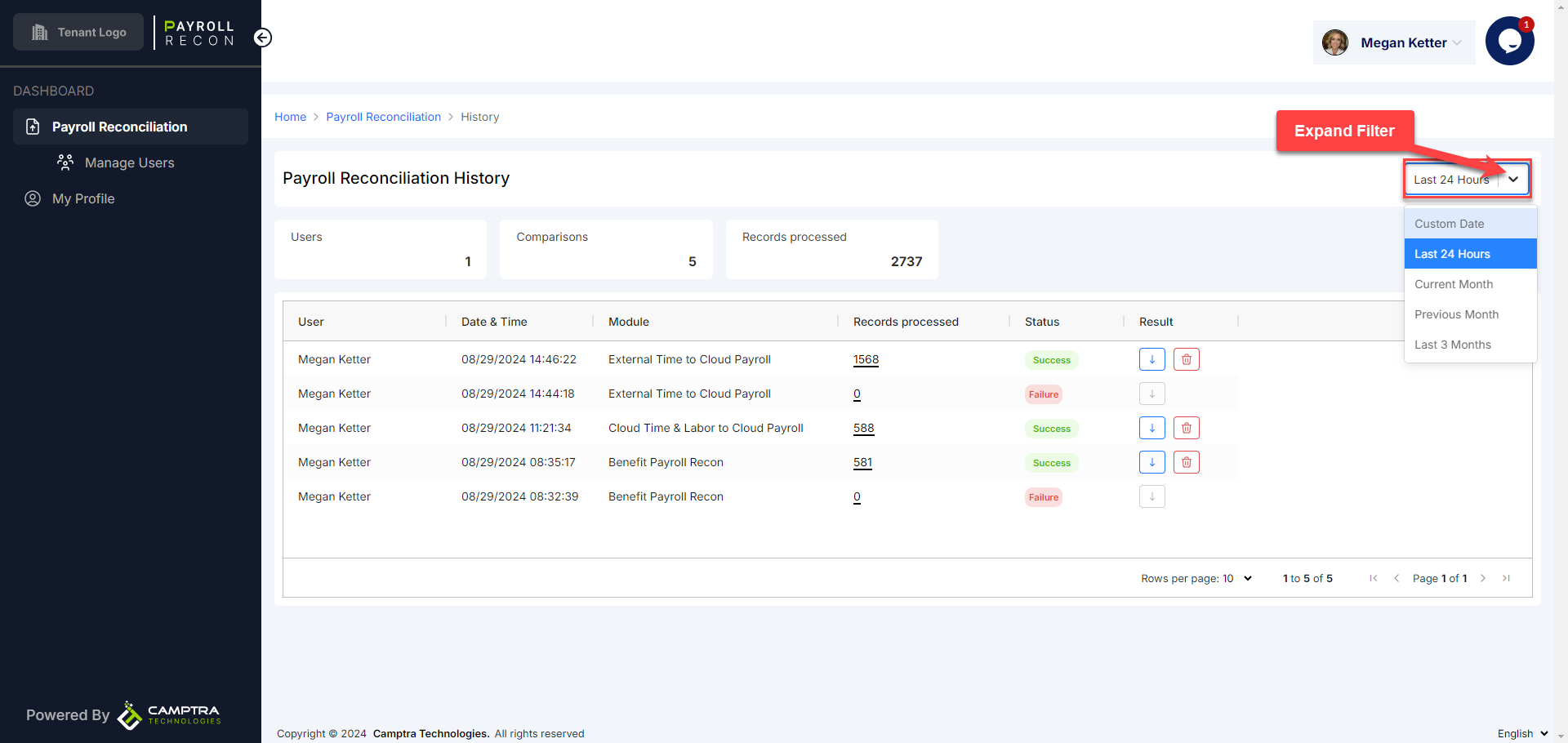This screenshot has width=1568, height=743.
Task: Open the 581 records processed link
Action: coord(862,462)
